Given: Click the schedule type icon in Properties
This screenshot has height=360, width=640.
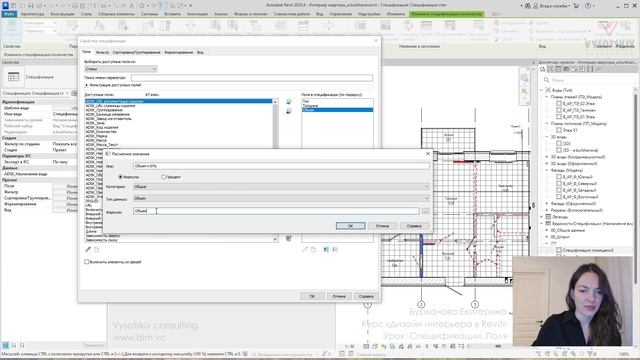Looking at the screenshot, I should pos(13,77).
